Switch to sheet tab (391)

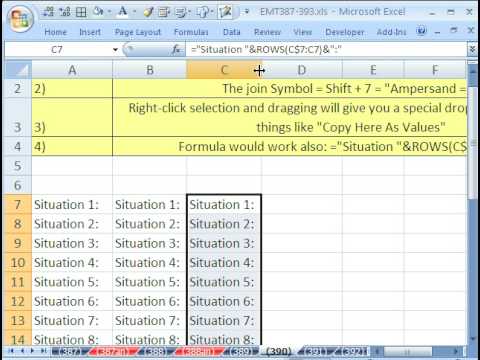click(315, 351)
